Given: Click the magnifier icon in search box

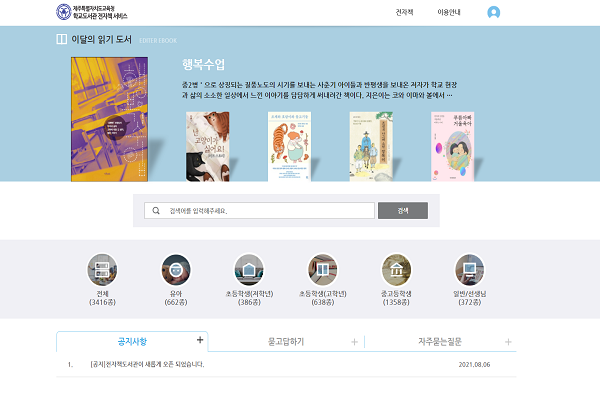Looking at the screenshot, I should [156, 211].
